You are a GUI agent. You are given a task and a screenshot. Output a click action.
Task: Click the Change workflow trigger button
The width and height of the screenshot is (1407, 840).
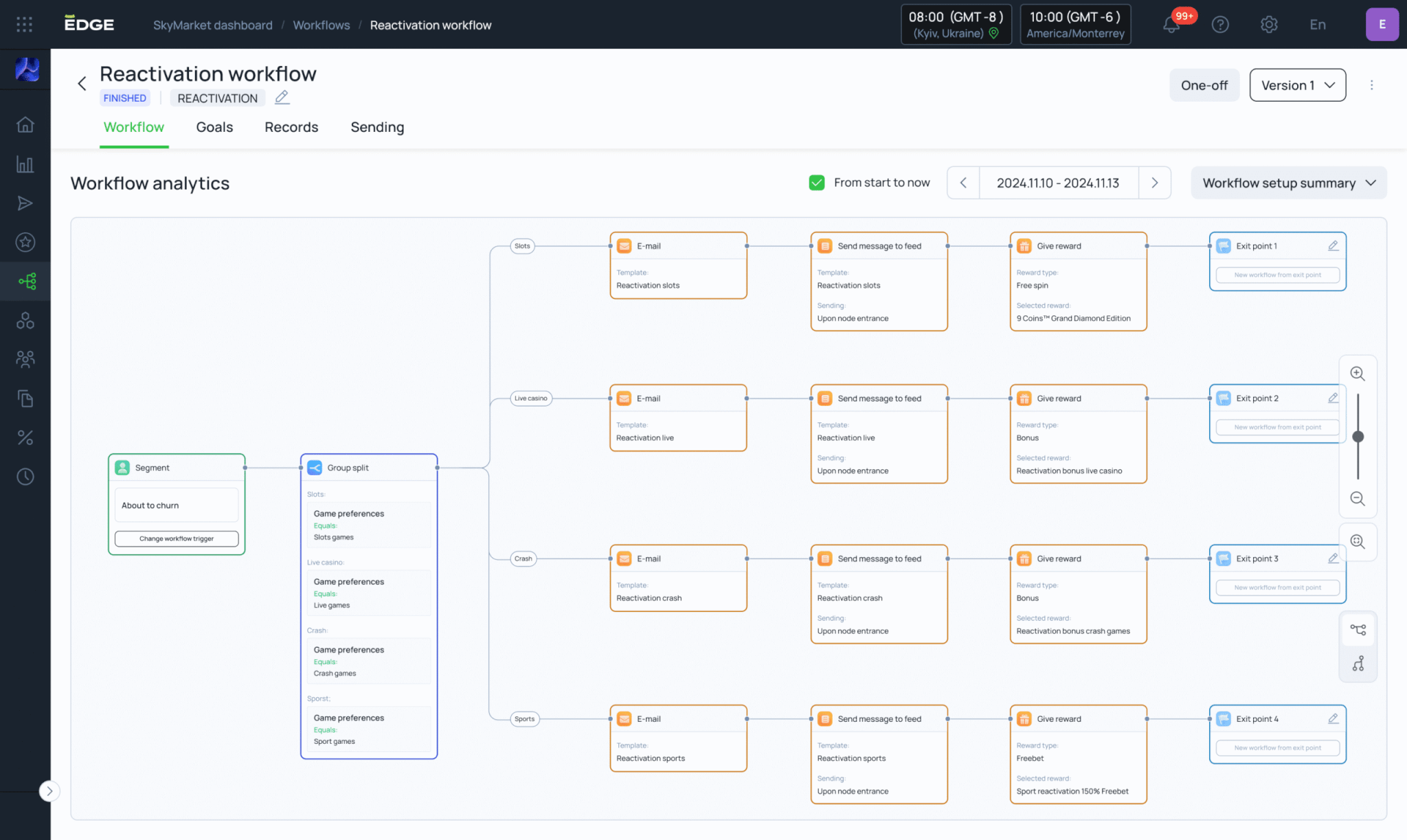click(177, 538)
